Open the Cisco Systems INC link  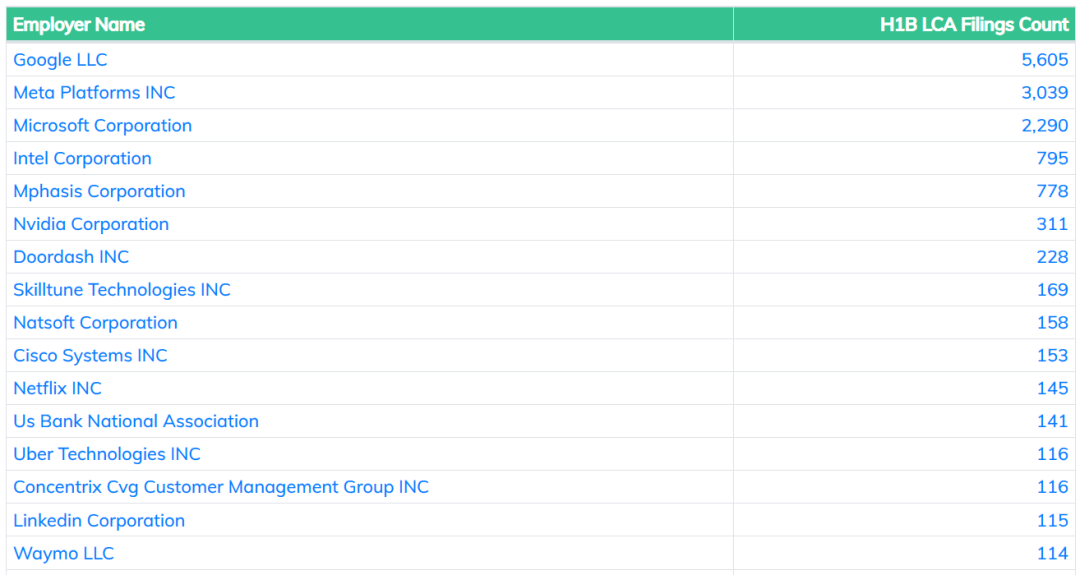point(90,355)
